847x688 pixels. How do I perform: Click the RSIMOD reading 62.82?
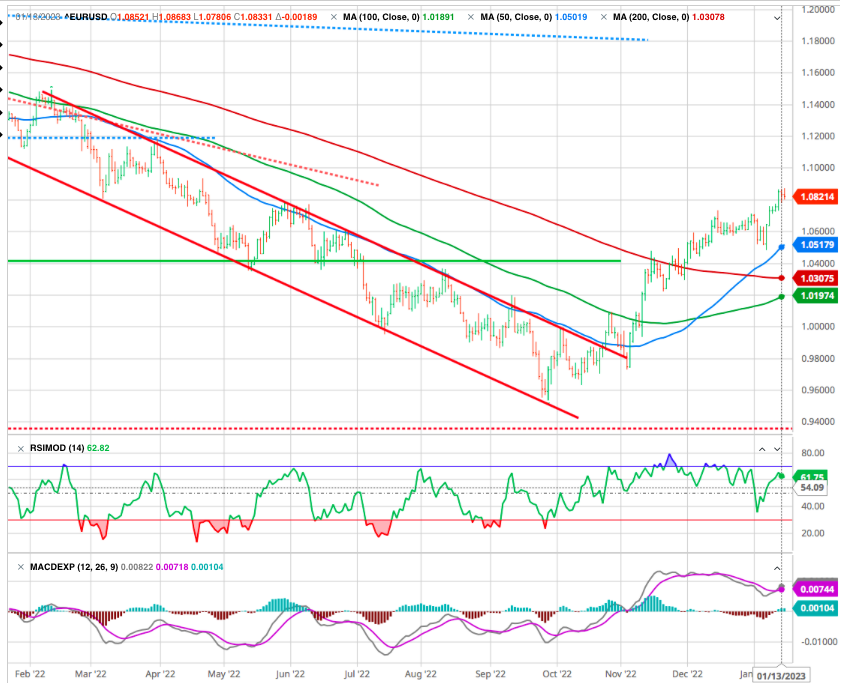98,448
